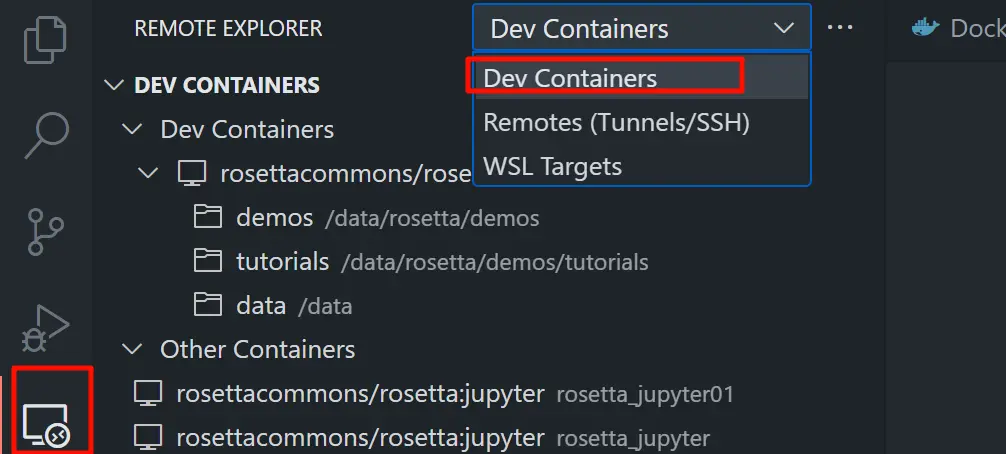The image size is (1006, 454).
Task: Click monitor icon beside rosetta_jupyter01 container
Action: 148,393
